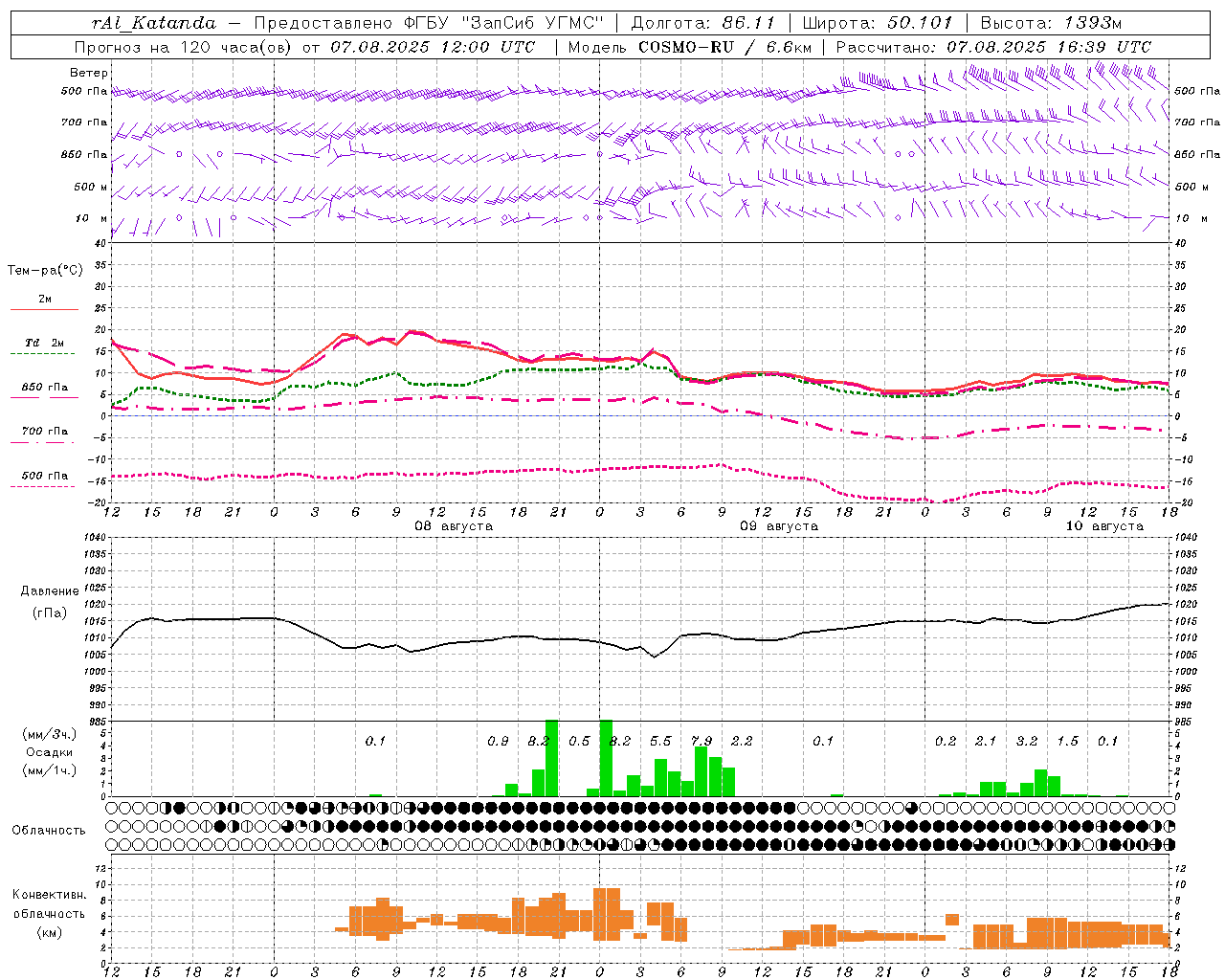Select the 7.9 precipitation total value
The height and width of the screenshot is (980, 1225).
pos(702,742)
